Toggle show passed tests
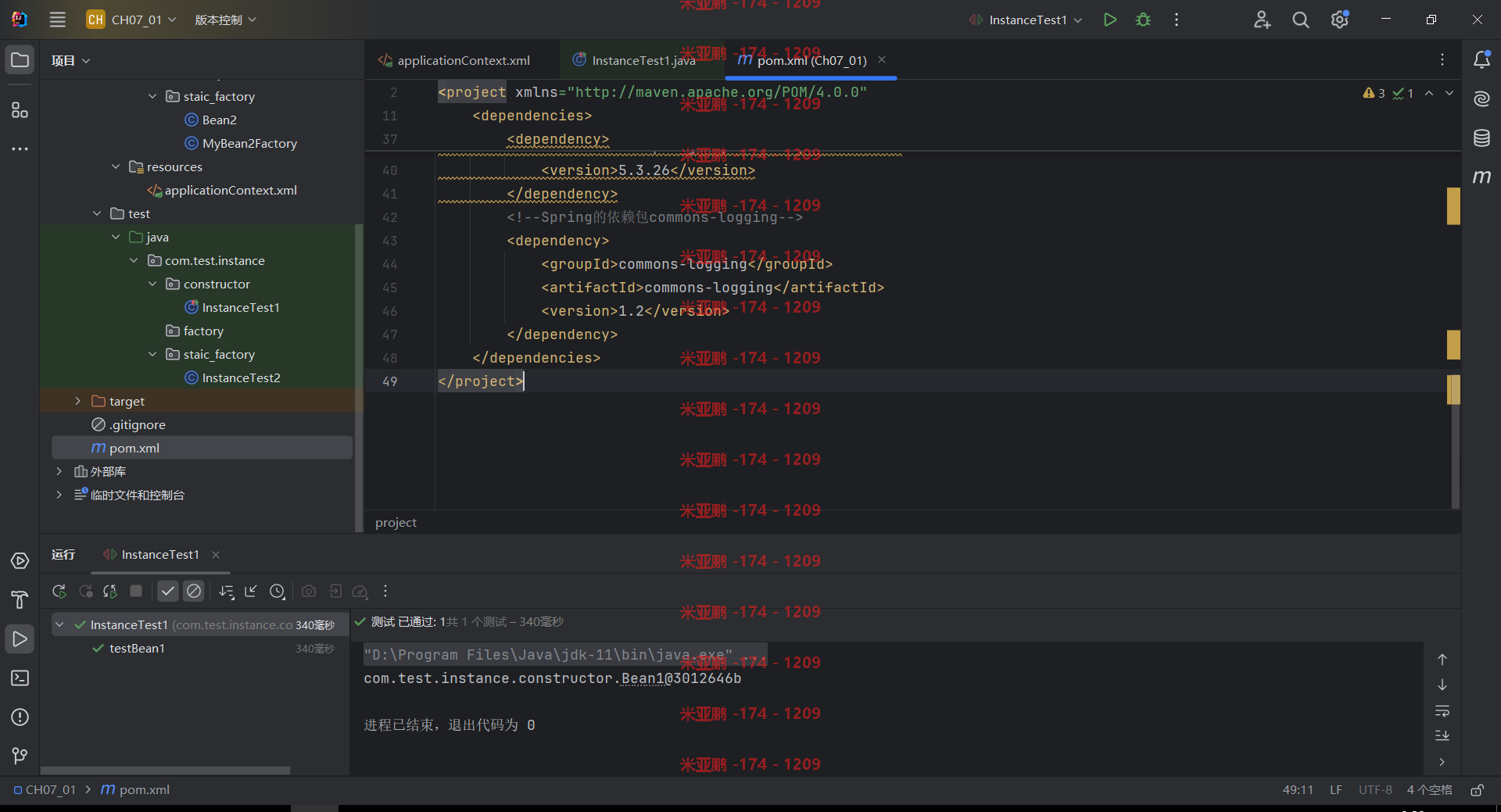Screen dimensions: 1501x812 (168, 592)
